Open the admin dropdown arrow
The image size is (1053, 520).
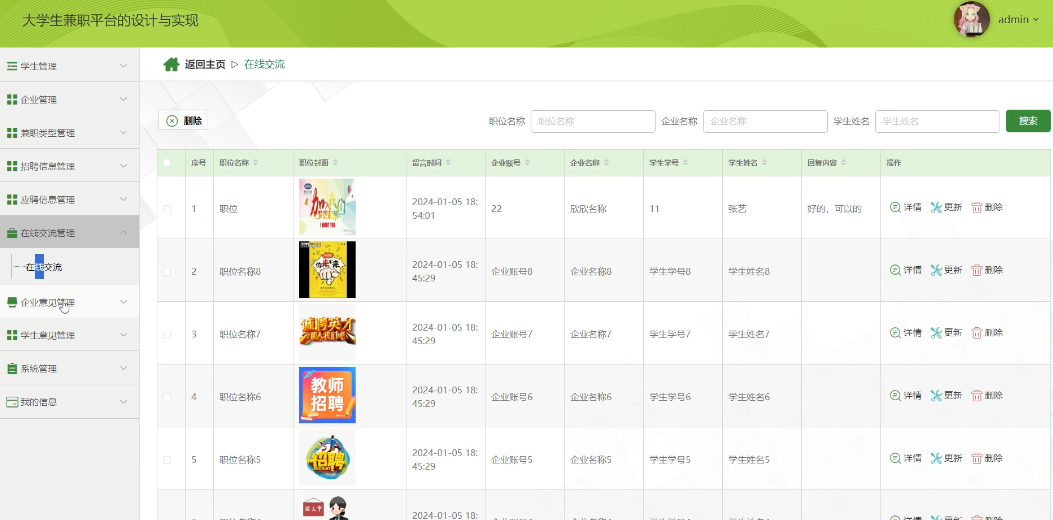(x=1035, y=19)
